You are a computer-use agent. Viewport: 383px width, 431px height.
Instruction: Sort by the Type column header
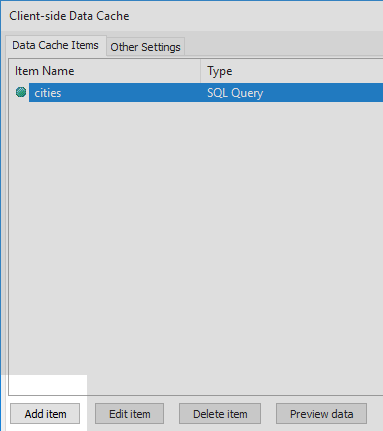point(292,71)
